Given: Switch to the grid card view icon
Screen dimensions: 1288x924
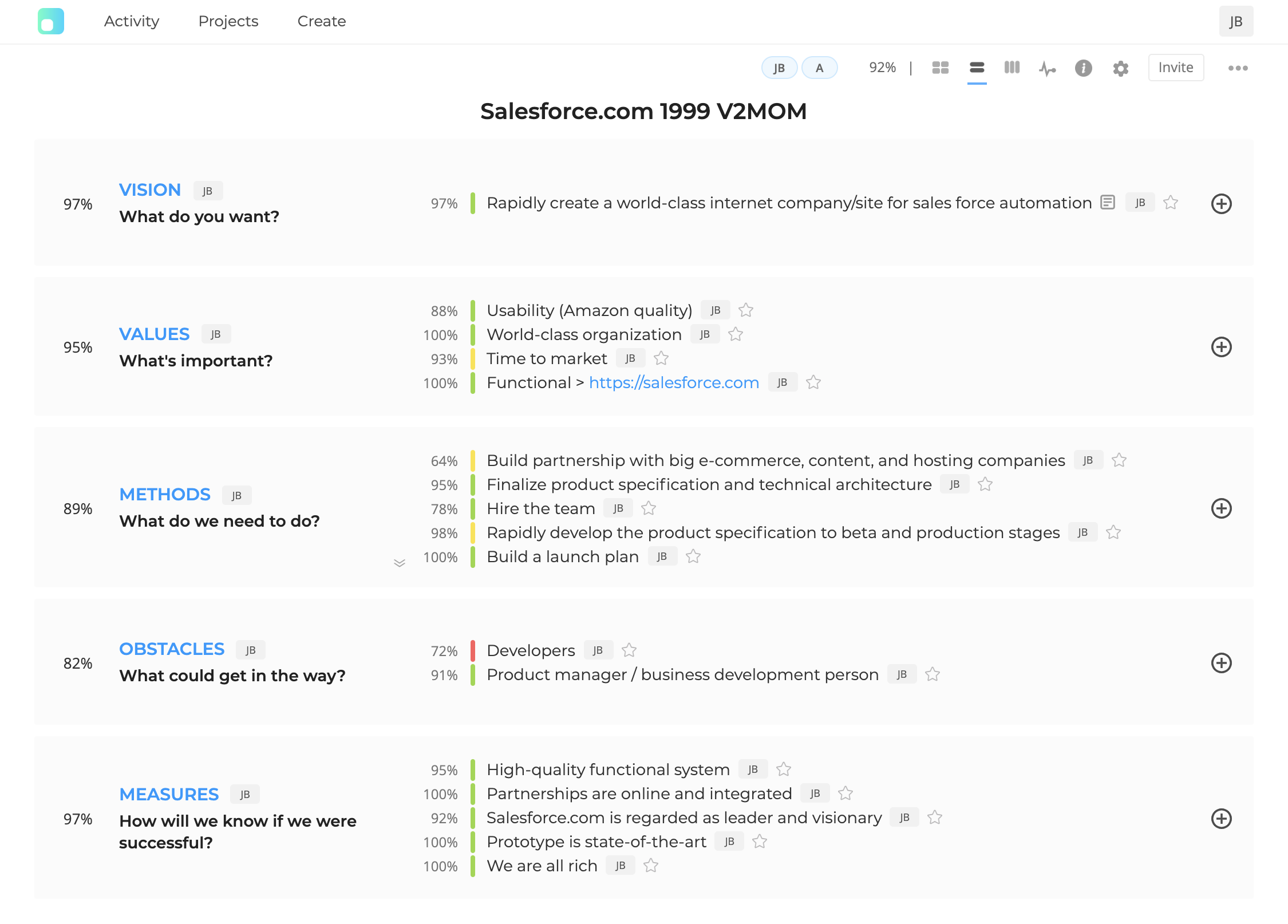Looking at the screenshot, I should (940, 68).
